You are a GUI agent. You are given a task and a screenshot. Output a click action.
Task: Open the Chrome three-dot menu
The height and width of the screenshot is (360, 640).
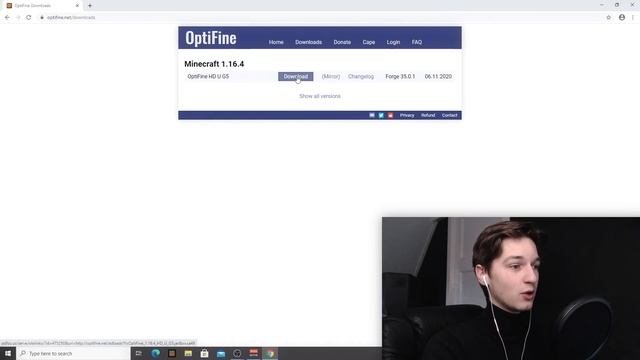point(633,18)
